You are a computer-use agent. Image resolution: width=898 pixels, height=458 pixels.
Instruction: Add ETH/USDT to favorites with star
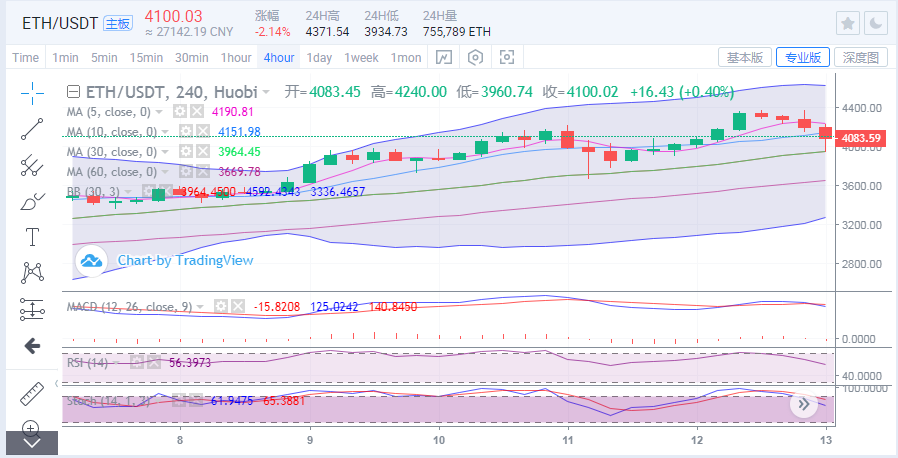847,22
